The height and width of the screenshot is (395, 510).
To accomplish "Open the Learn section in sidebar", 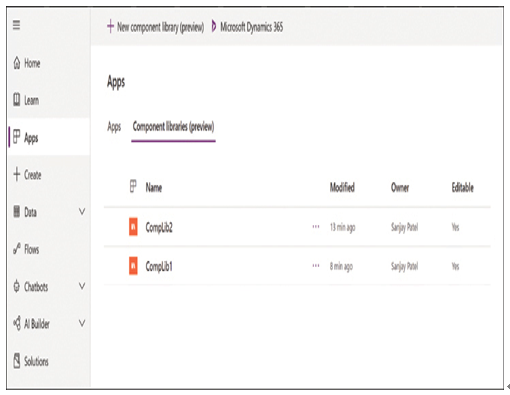I will (x=26, y=100).
